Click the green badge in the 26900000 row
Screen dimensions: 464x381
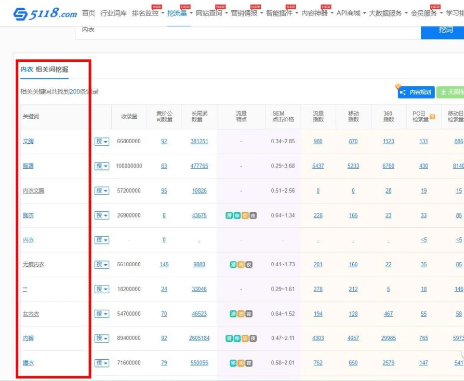point(229,215)
